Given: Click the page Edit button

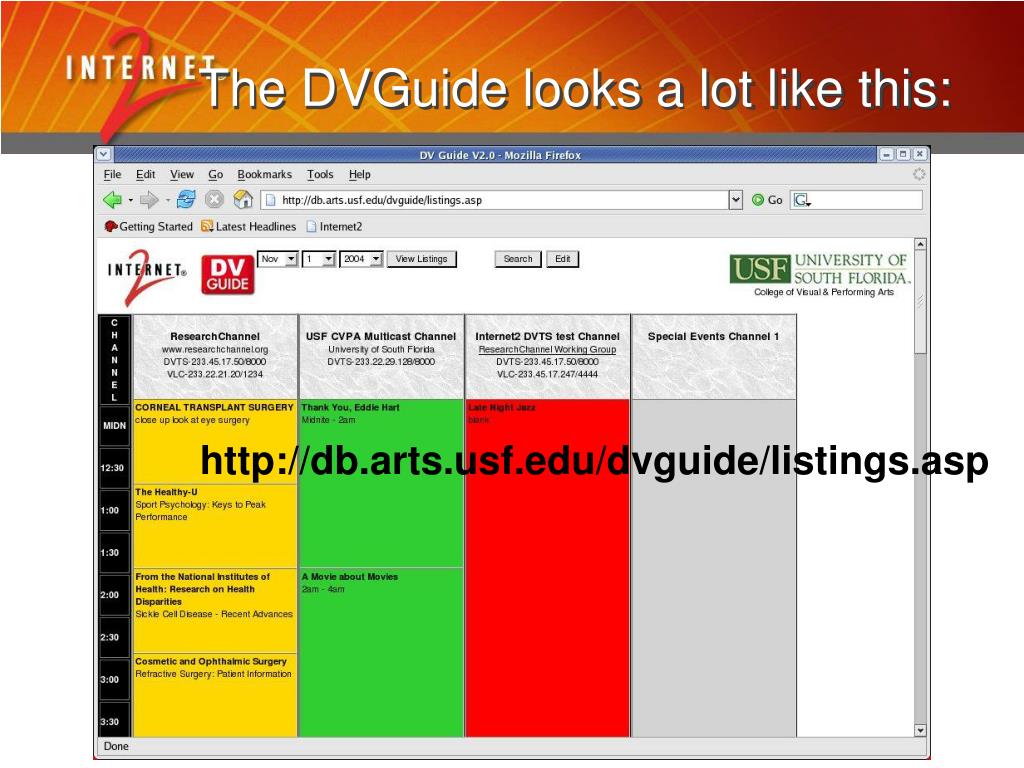Looking at the screenshot, I should click(x=562, y=259).
